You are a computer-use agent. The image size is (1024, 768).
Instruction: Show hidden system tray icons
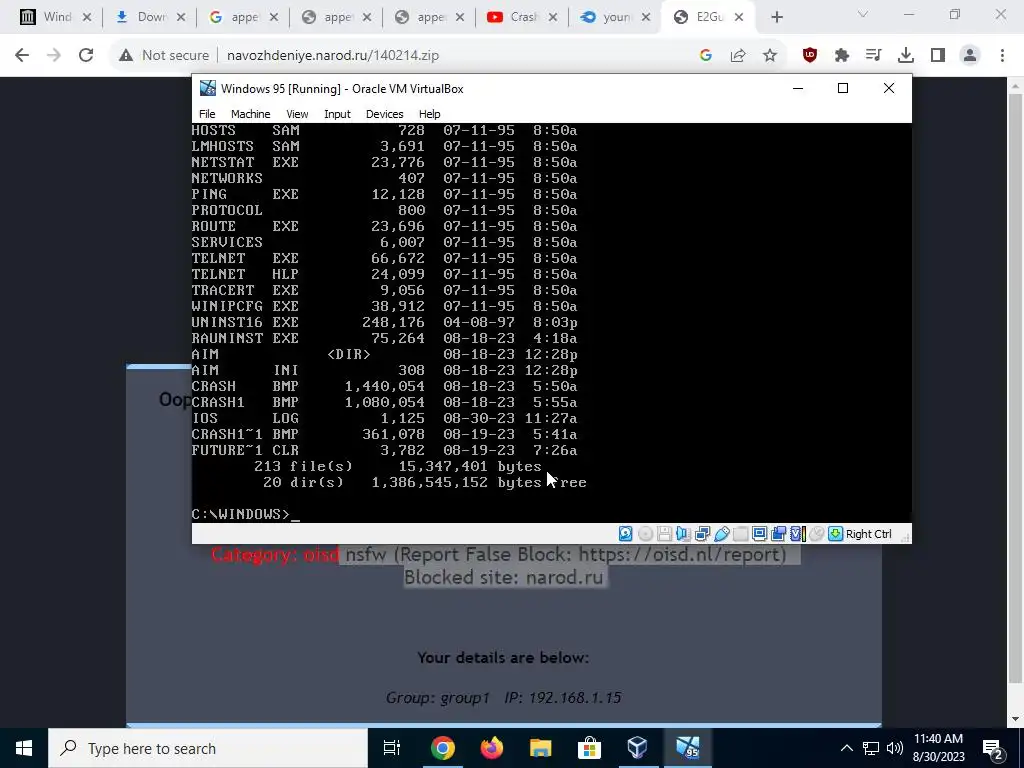point(846,748)
